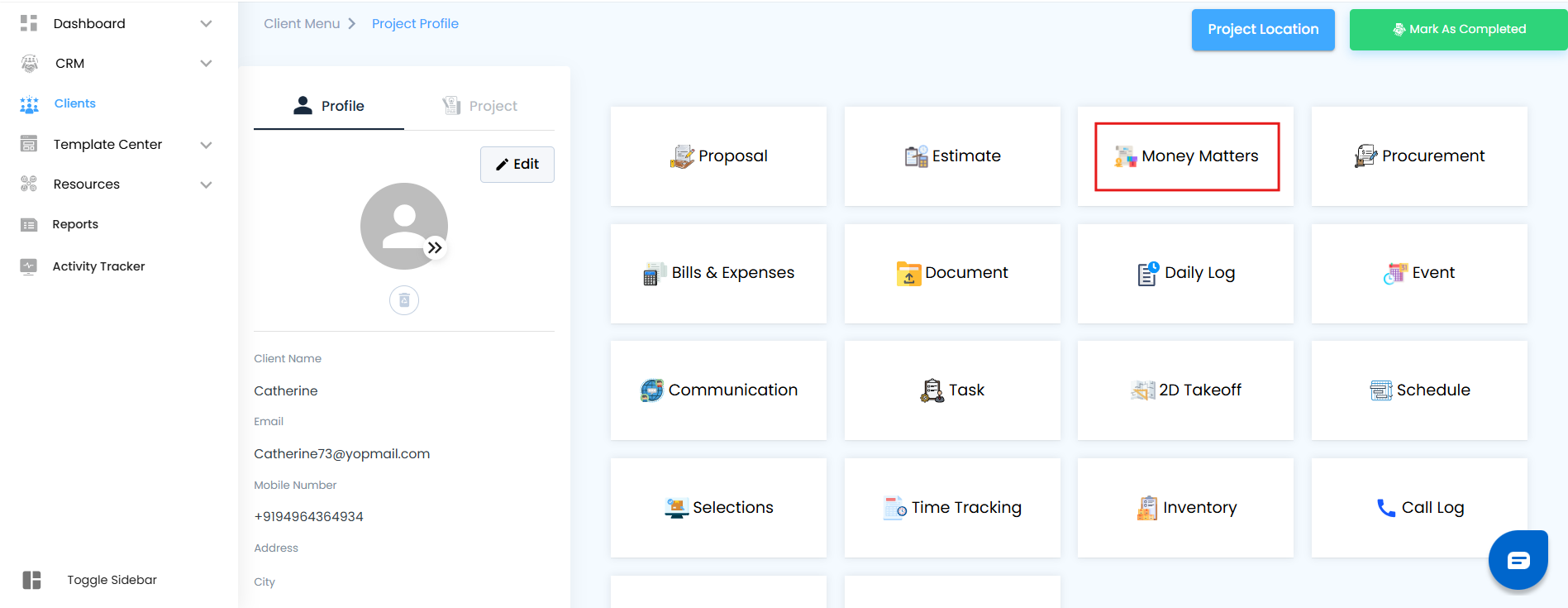Image resolution: width=1568 pixels, height=608 pixels.
Task: Expand the Template Center chevron
Action: click(x=206, y=145)
